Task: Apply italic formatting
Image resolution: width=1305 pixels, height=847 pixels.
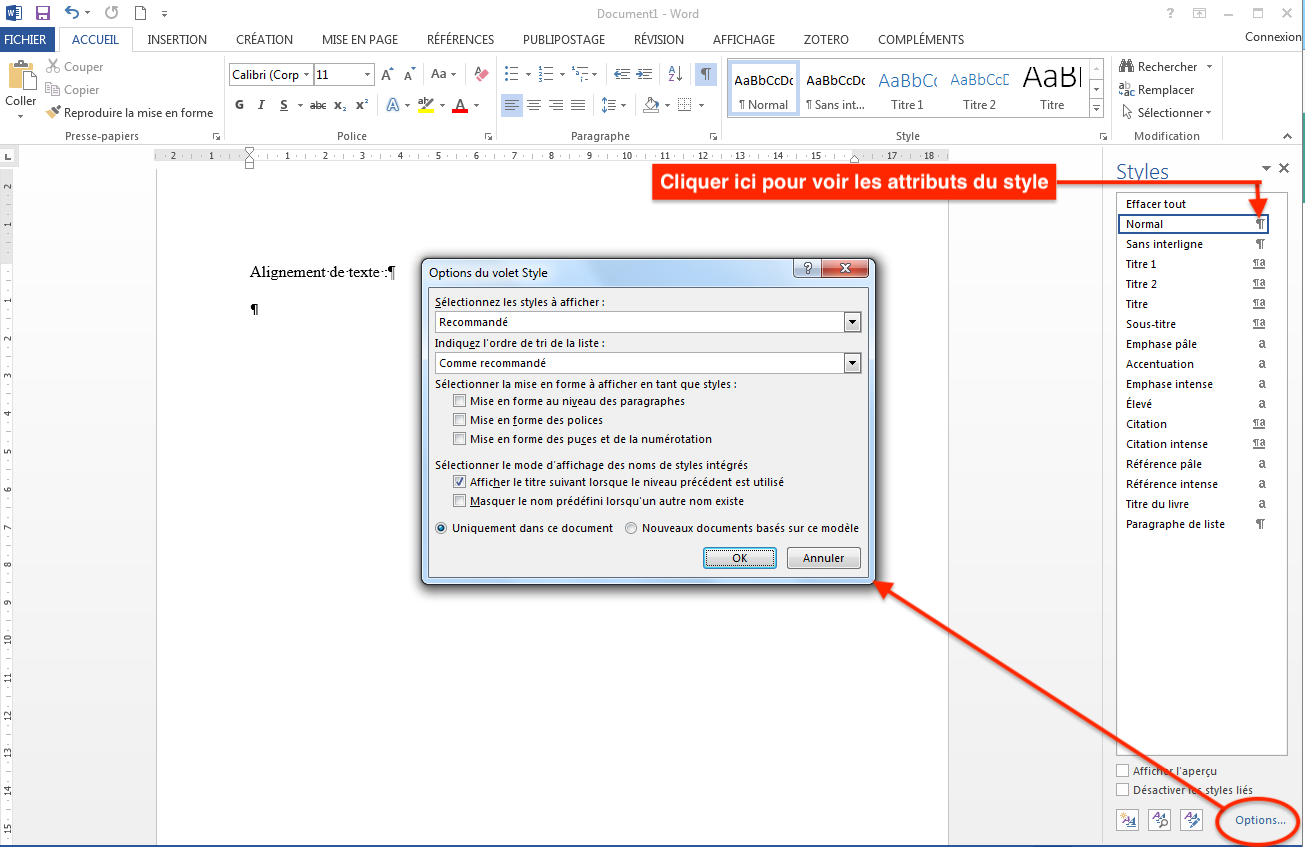Action: pos(262,105)
